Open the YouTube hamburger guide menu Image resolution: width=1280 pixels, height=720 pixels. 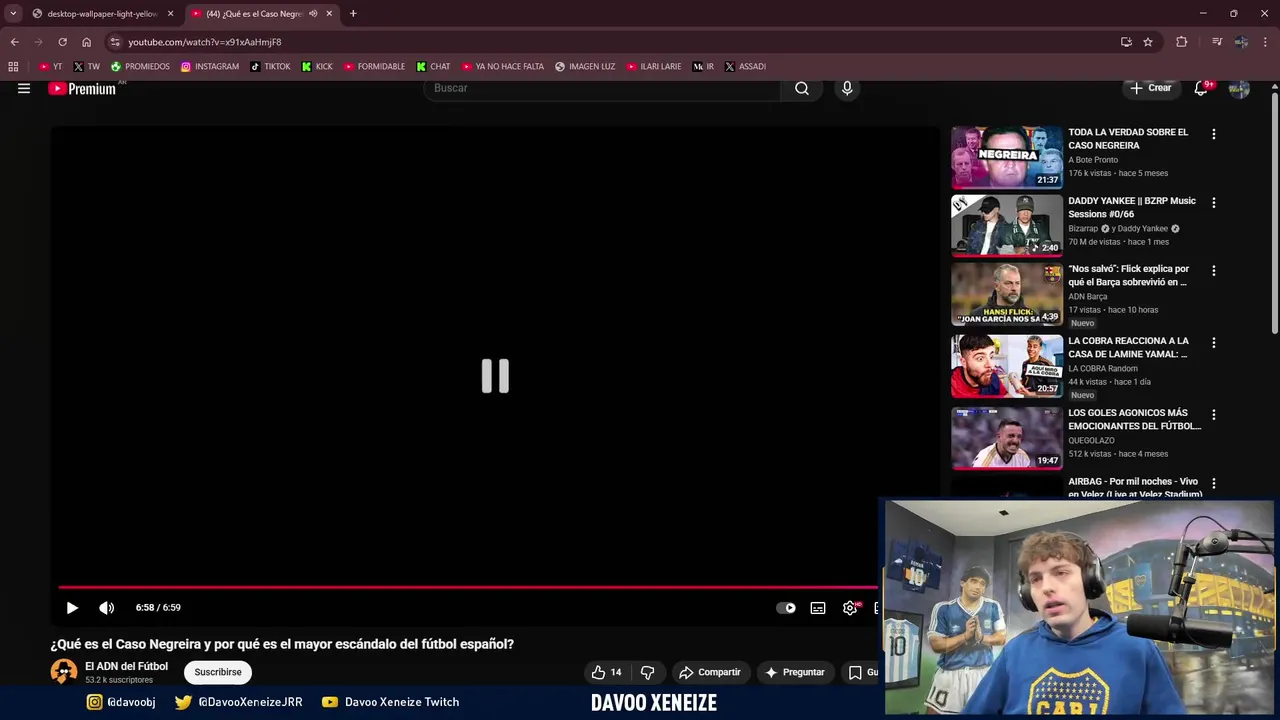(x=24, y=88)
